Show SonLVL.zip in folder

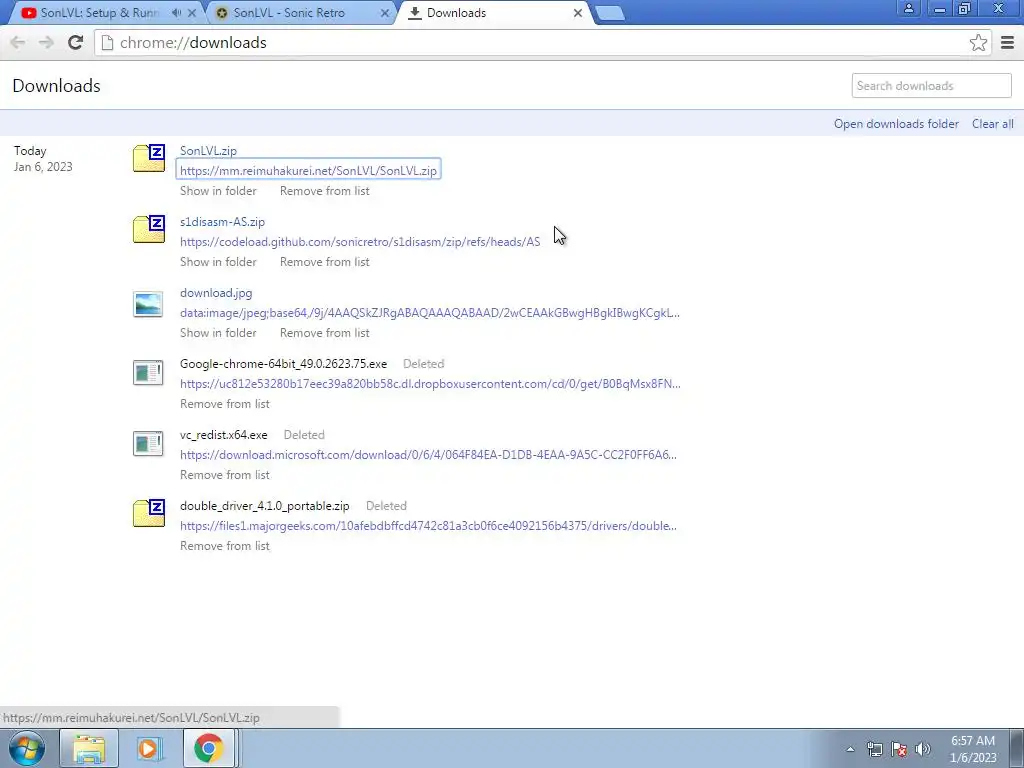click(218, 191)
